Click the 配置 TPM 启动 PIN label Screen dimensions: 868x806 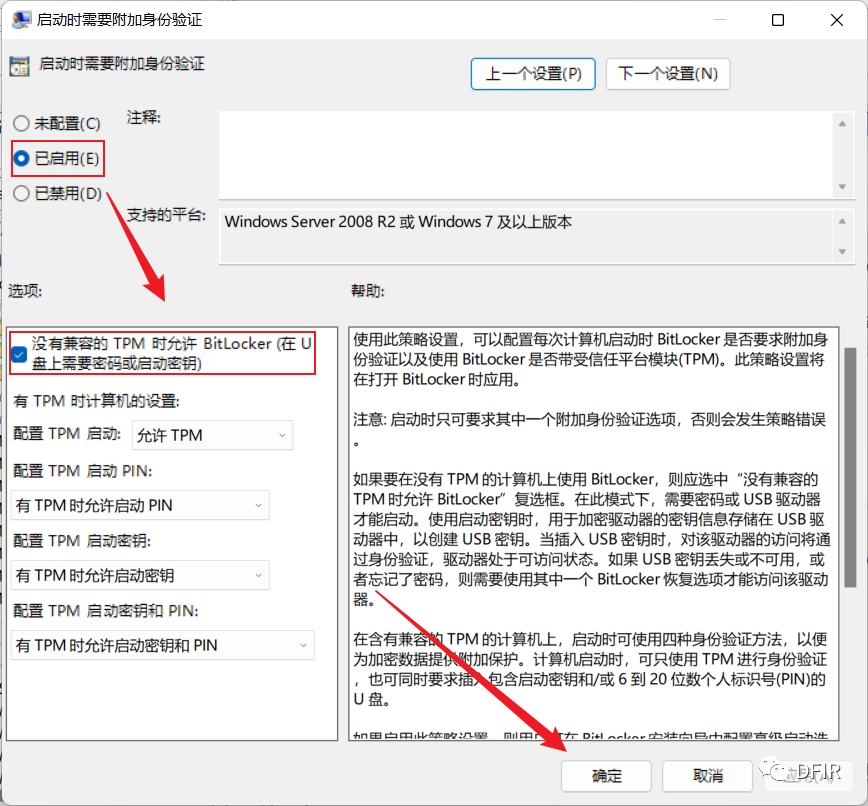pos(82,471)
